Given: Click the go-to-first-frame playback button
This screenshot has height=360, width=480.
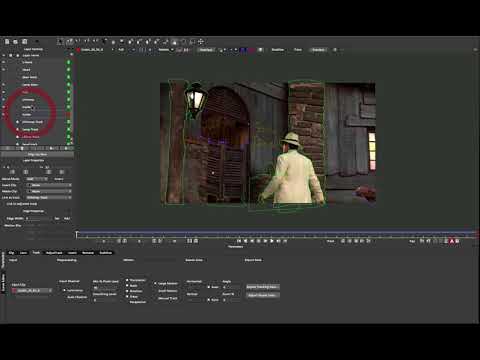Looking at the screenshot, I should [239, 241].
